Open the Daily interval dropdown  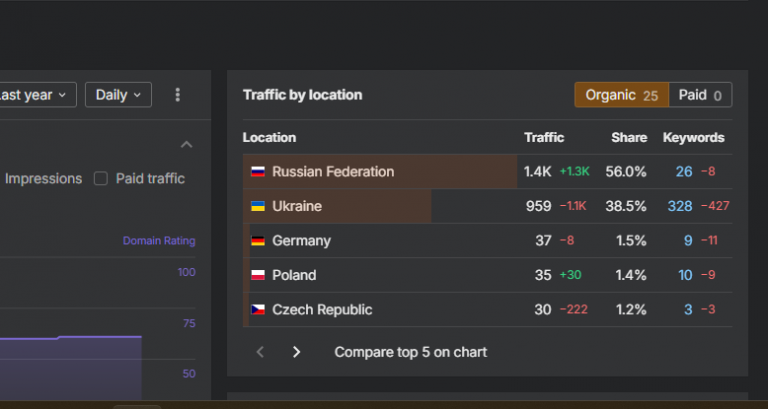[118, 95]
